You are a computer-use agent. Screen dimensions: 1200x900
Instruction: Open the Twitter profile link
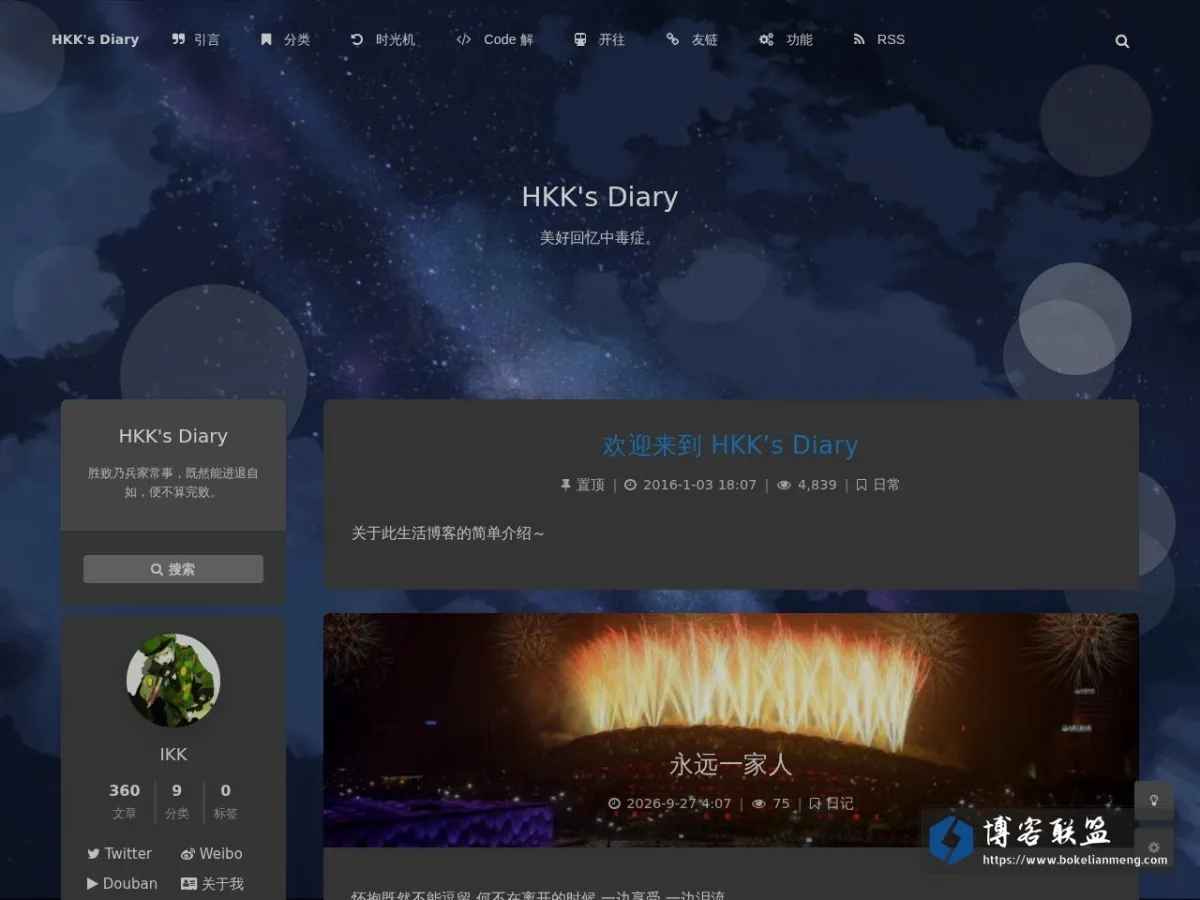click(x=119, y=854)
